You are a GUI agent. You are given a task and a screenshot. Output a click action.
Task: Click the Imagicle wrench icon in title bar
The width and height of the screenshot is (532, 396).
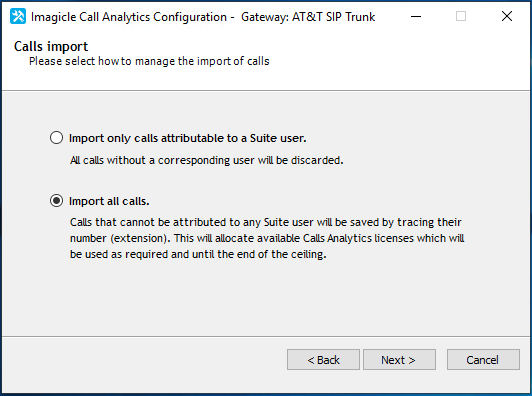click(x=18, y=16)
